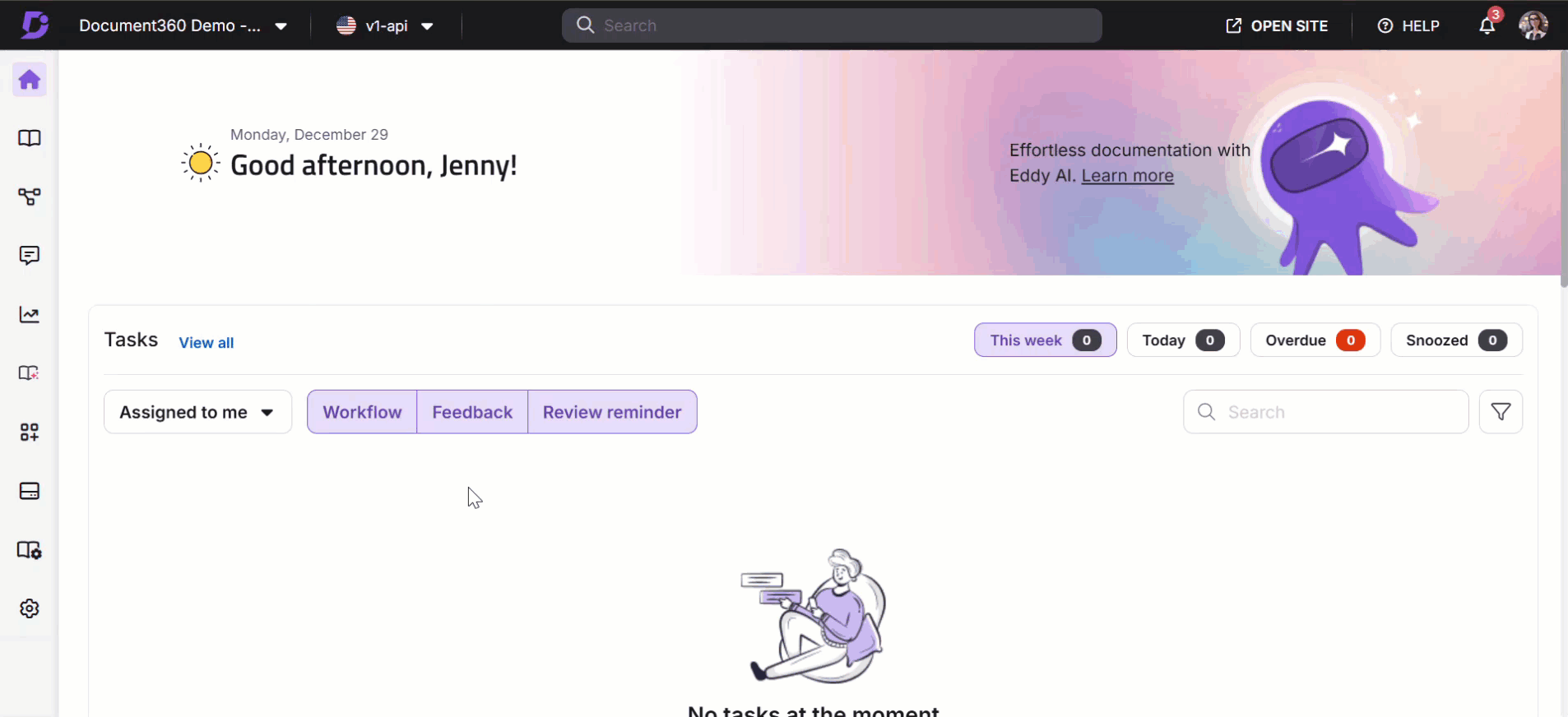This screenshot has width=1568, height=717.
Task: Open the Widgets grid-plus icon
Action: click(30, 433)
